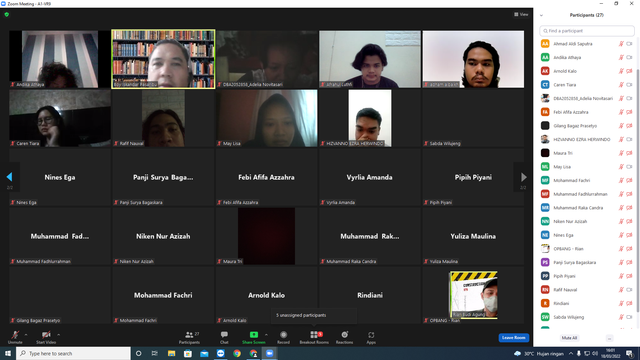Image resolution: width=640 pixels, height=360 pixels.
Task: Select DBA2052858_Adelia Novitasari in the list
Action: [587, 98]
